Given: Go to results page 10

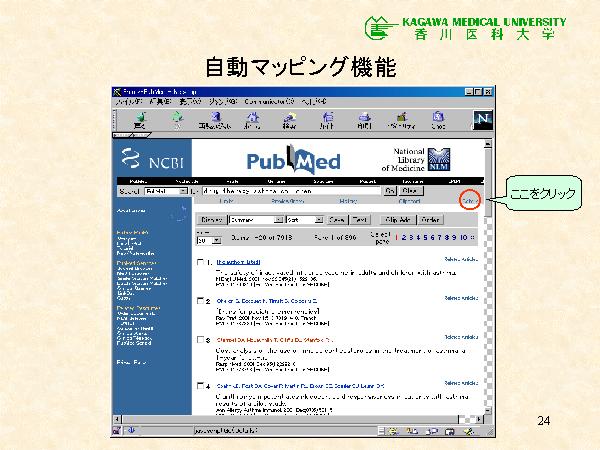Looking at the screenshot, I should (463, 238).
